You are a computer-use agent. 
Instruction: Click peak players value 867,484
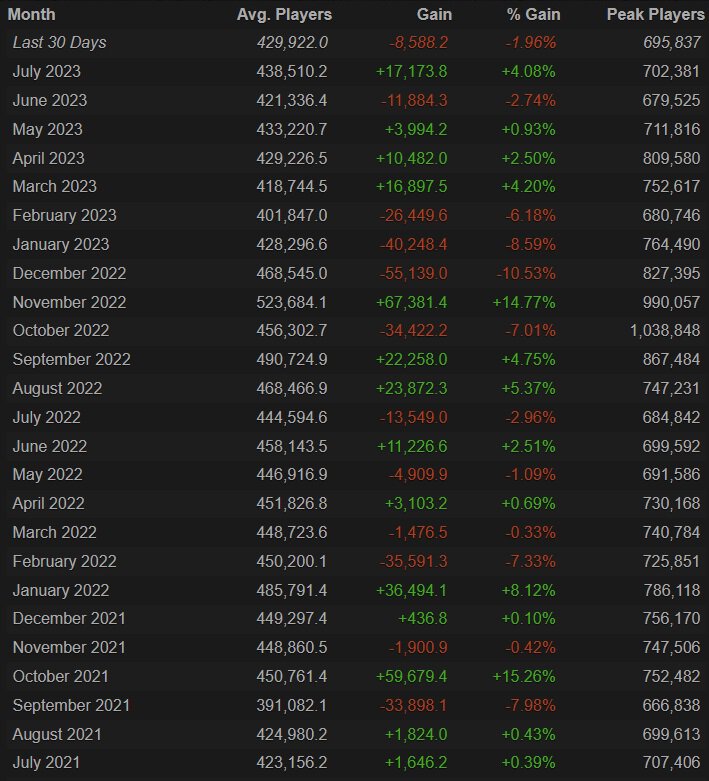(x=672, y=359)
